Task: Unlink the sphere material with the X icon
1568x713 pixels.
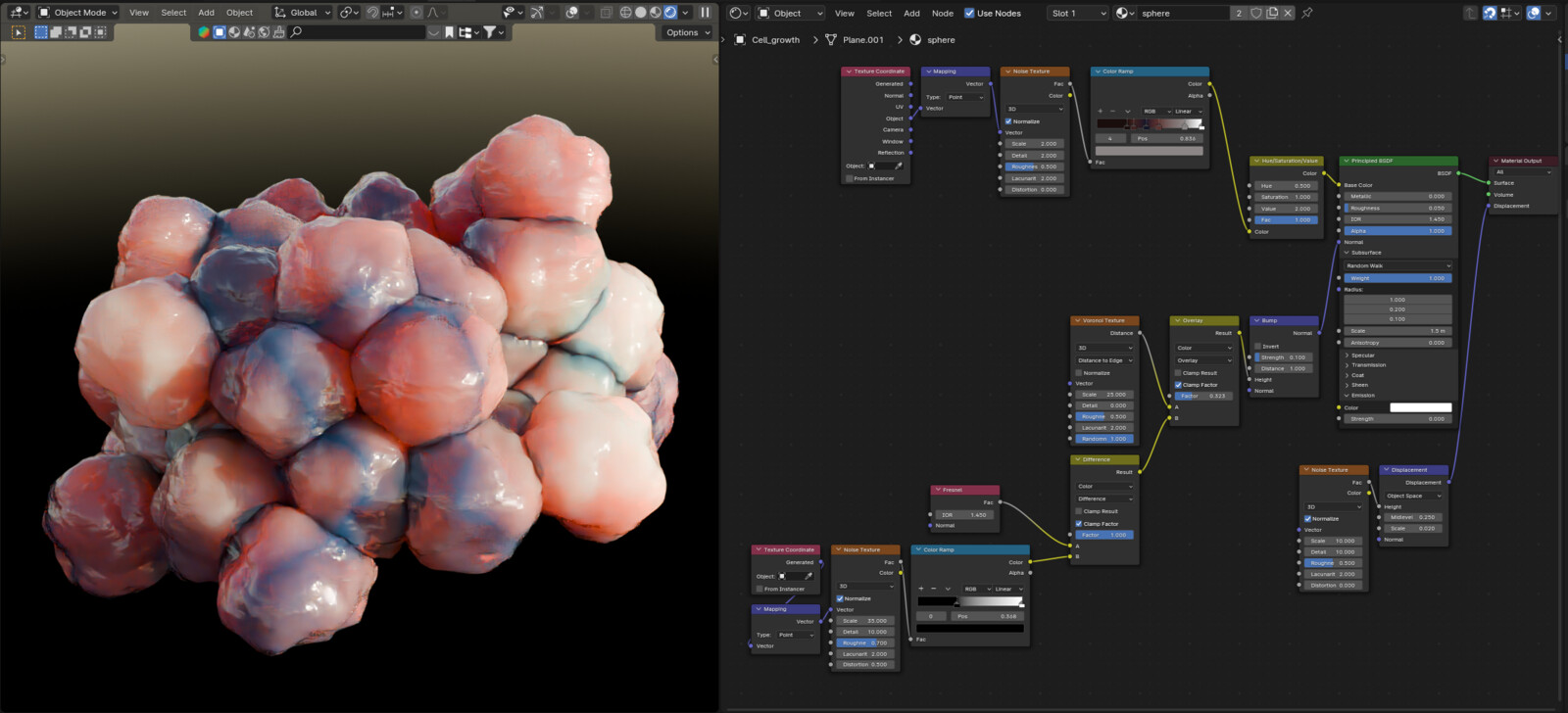Action: pos(1288,13)
